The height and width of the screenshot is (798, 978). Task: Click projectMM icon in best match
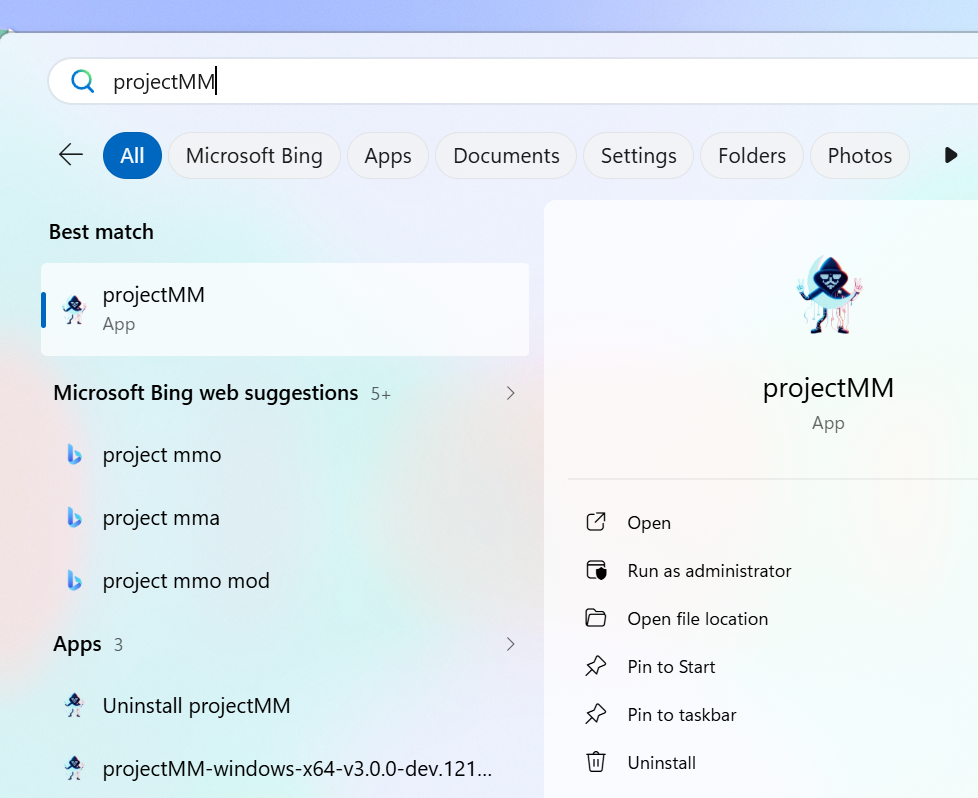74,309
